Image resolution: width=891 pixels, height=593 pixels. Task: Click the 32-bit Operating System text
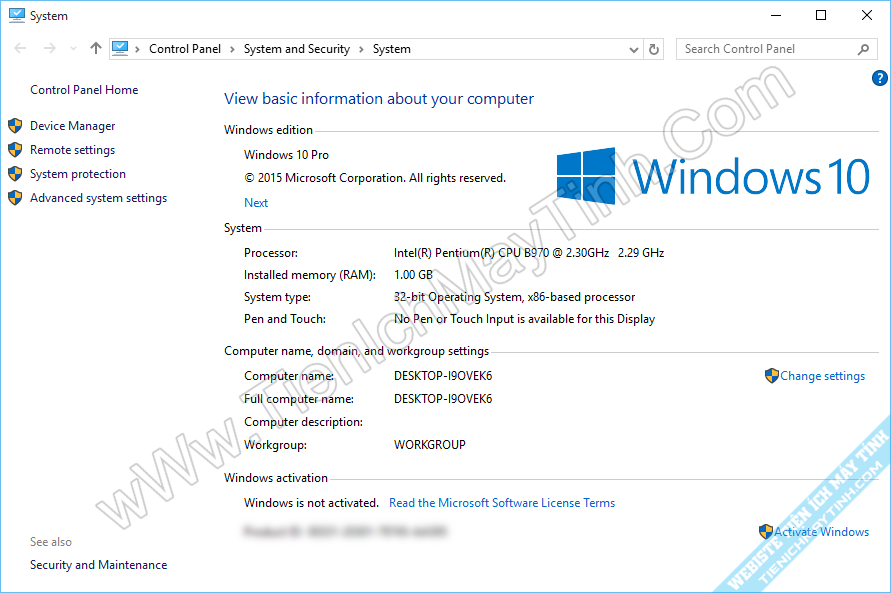click(514, 297)
